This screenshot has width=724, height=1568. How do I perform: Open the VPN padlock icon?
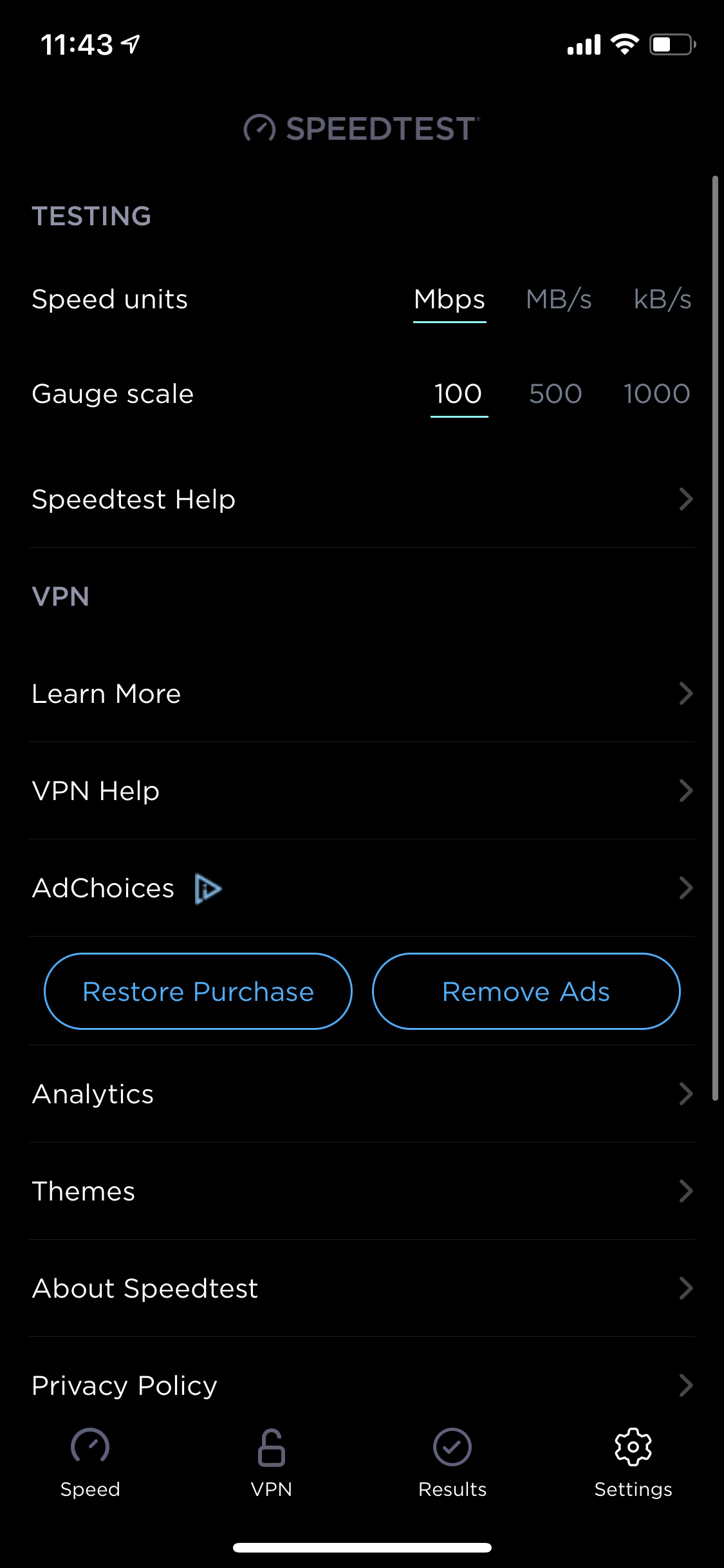271,1448
